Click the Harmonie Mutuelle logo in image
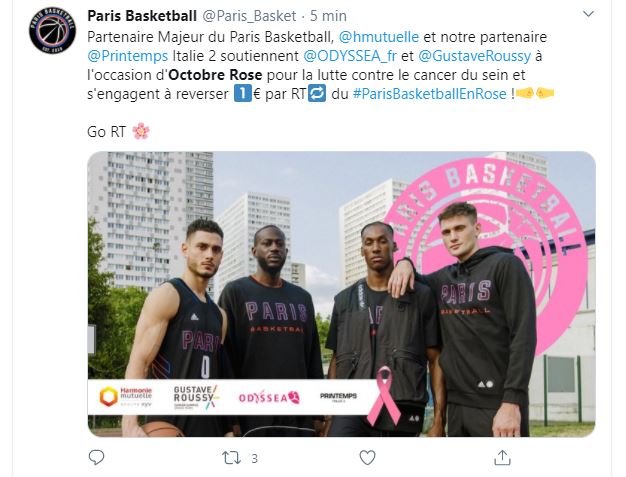 coord(126,396)
